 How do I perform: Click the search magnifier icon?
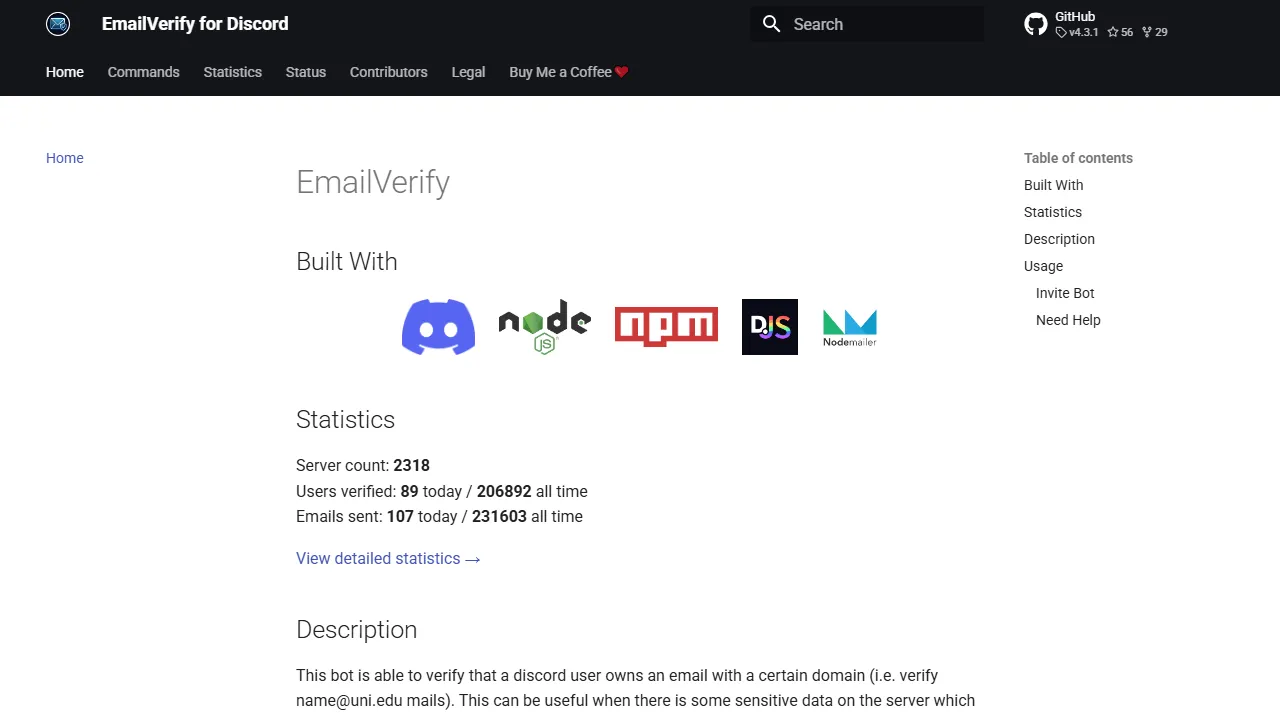[771, 24]
